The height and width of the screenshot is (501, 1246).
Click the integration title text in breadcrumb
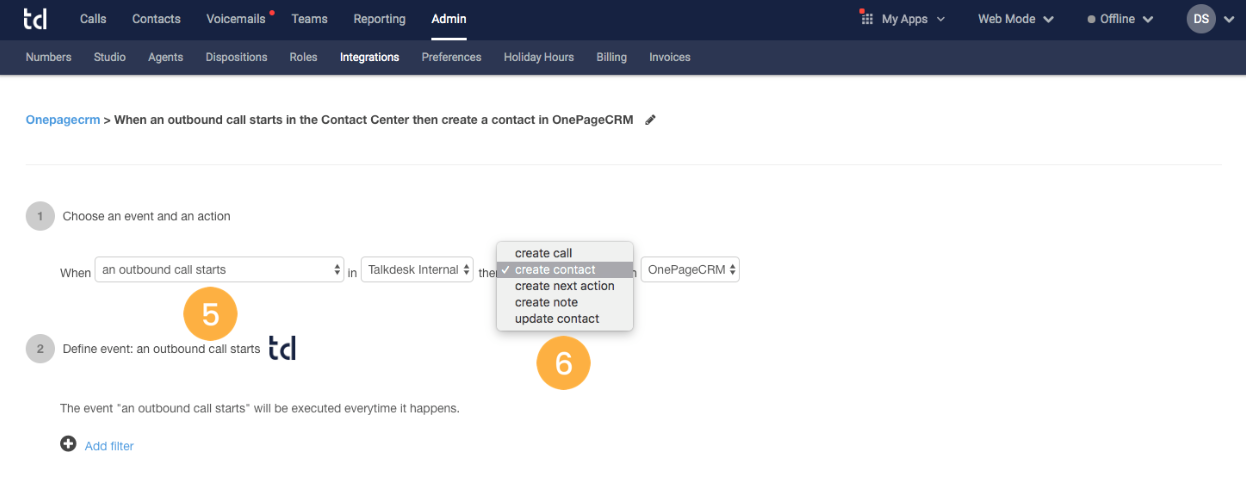tap(373, 120)
